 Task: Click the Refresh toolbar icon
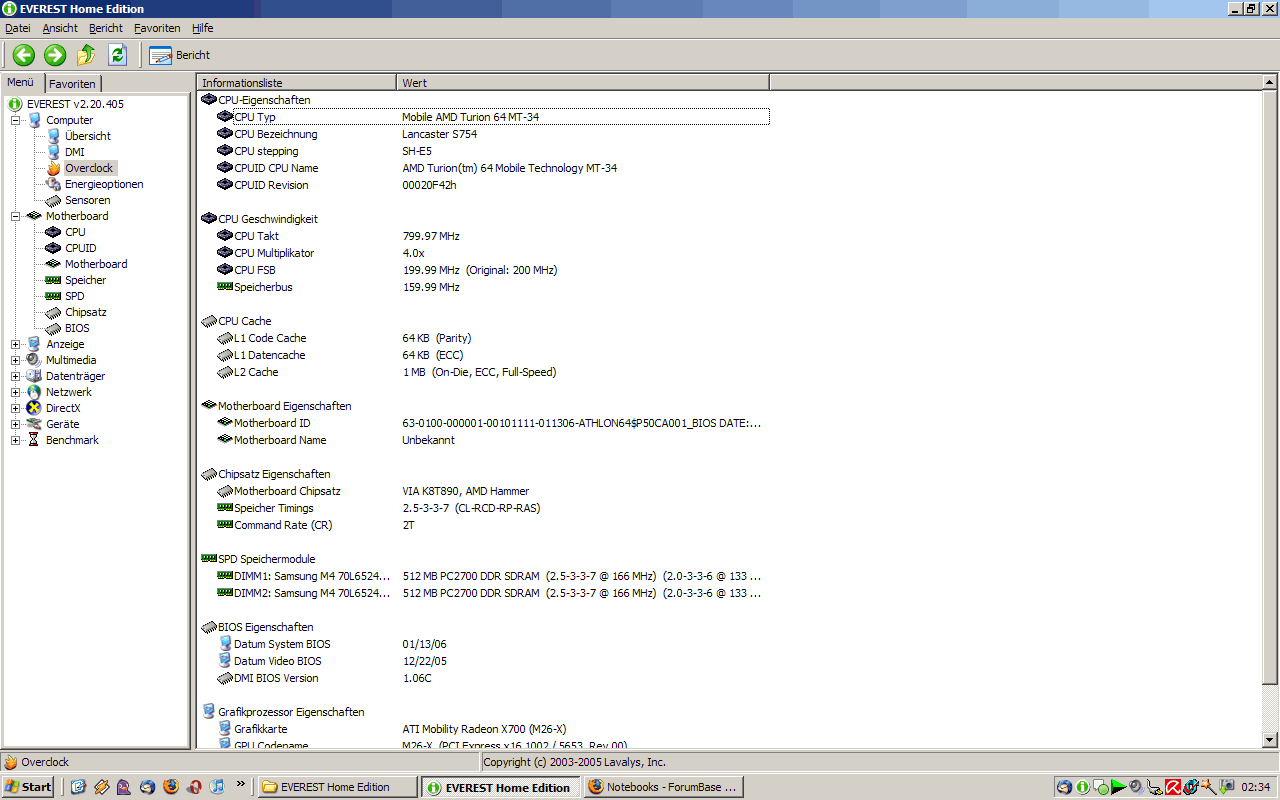(x=117, y=55)
